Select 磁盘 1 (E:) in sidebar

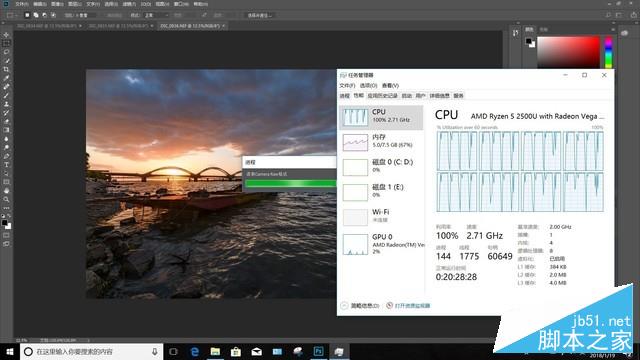(x=381, y=192)
